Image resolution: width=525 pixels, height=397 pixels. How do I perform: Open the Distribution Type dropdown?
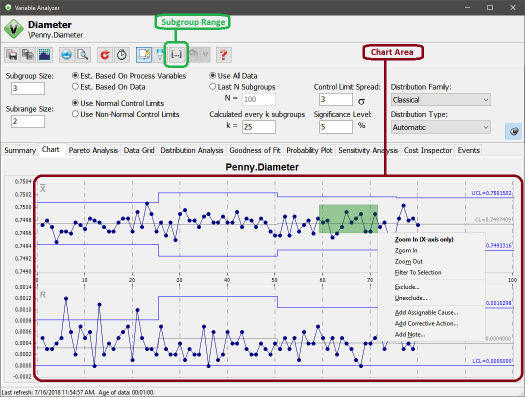(x=441, y=127)
